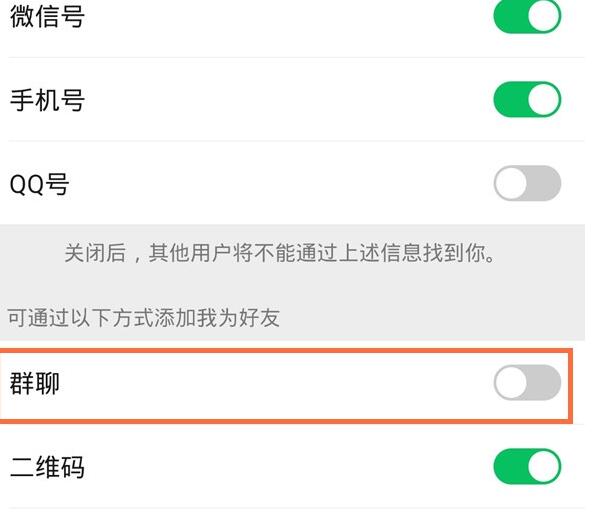
Task: Turn on the 群聊 switch
Action: [x=527, y=383]
